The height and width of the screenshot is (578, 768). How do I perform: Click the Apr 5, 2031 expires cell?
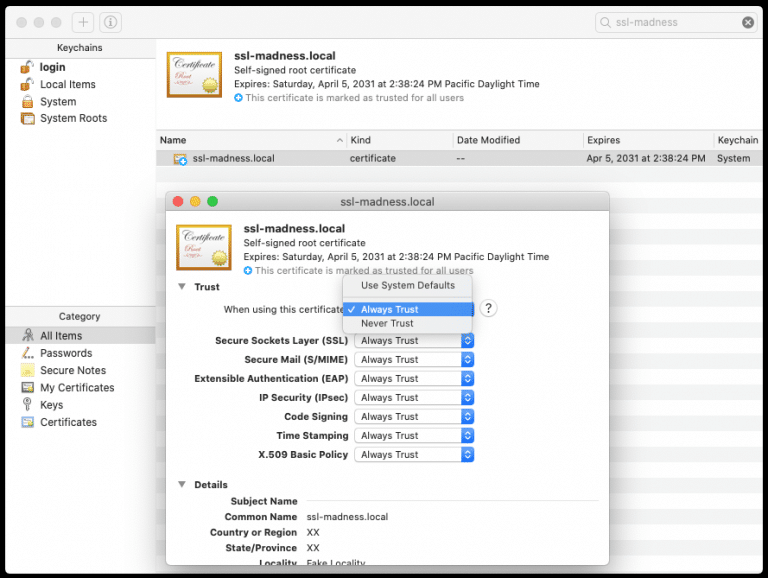(646, 158)
